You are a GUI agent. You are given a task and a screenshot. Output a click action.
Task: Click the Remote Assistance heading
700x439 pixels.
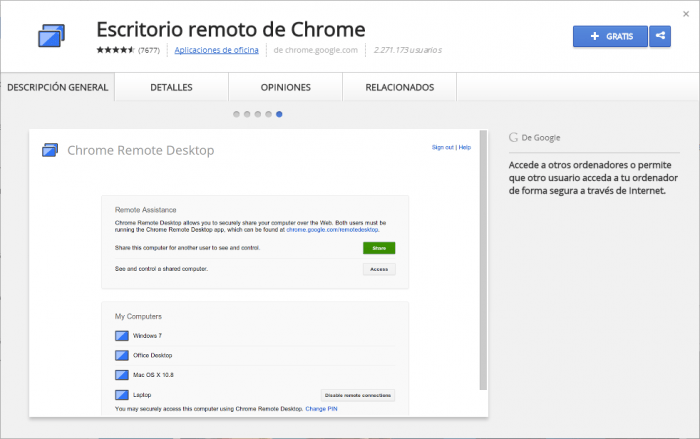click(x=146, y=210)
